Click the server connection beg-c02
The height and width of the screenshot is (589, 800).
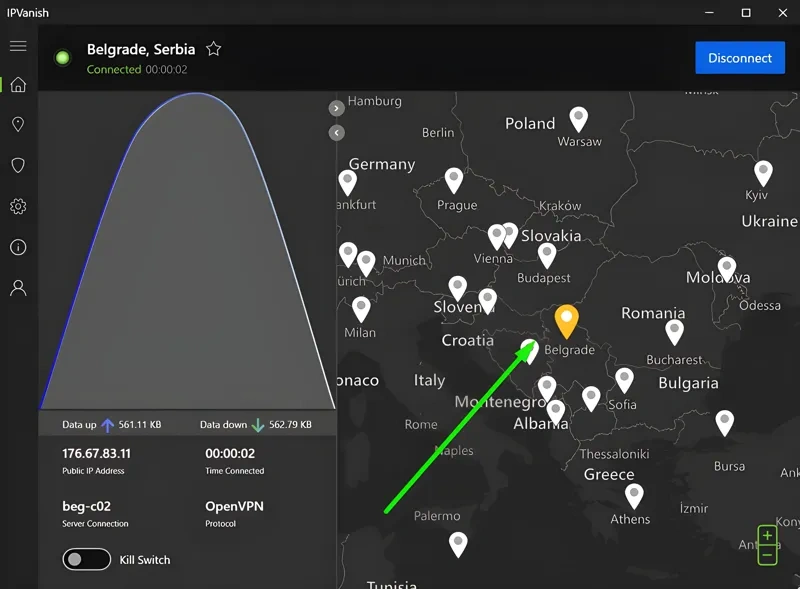86,506
